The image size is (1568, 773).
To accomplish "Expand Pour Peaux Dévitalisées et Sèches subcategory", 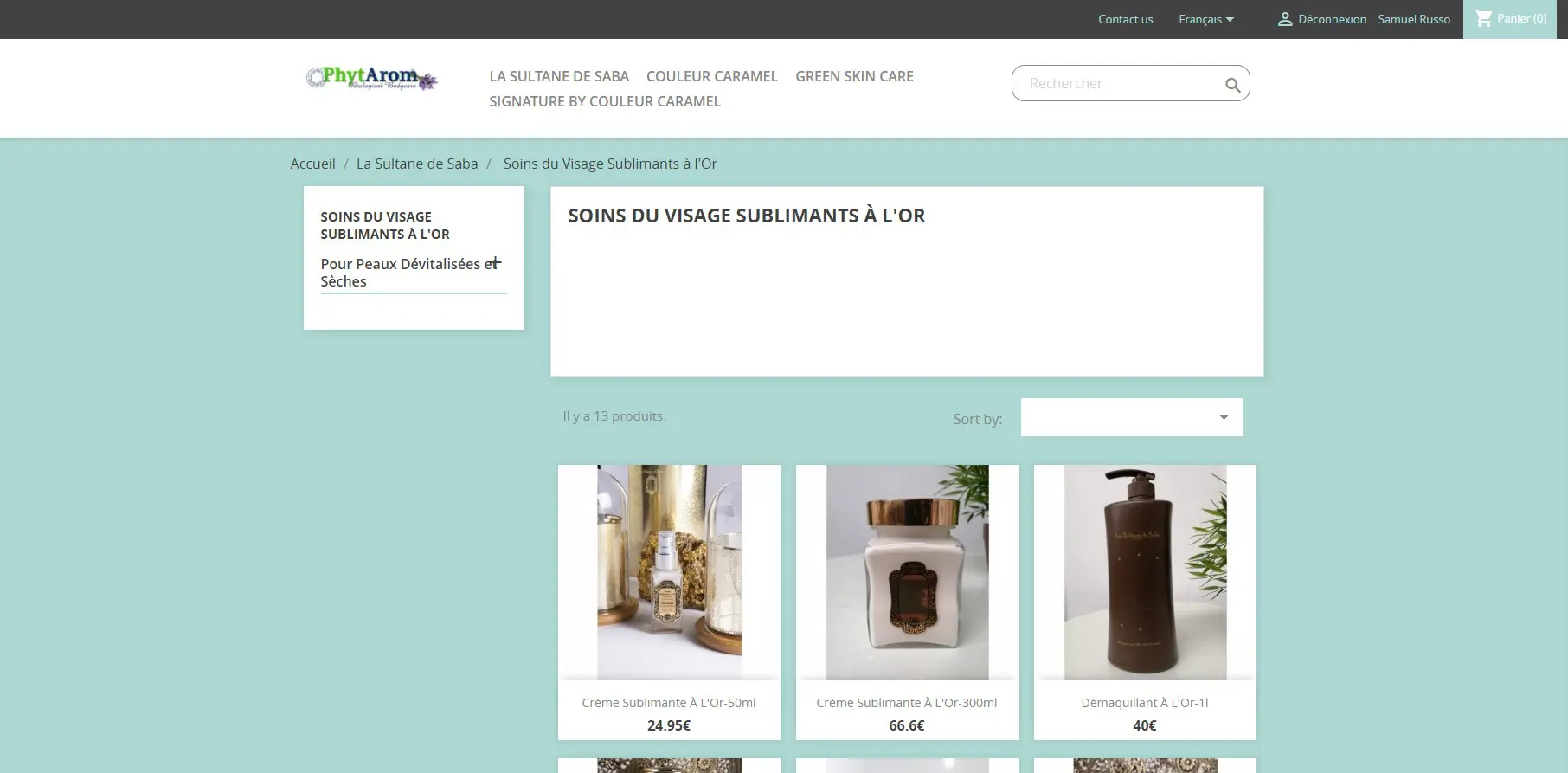I will pyautogui.click(x=495, y=262).
